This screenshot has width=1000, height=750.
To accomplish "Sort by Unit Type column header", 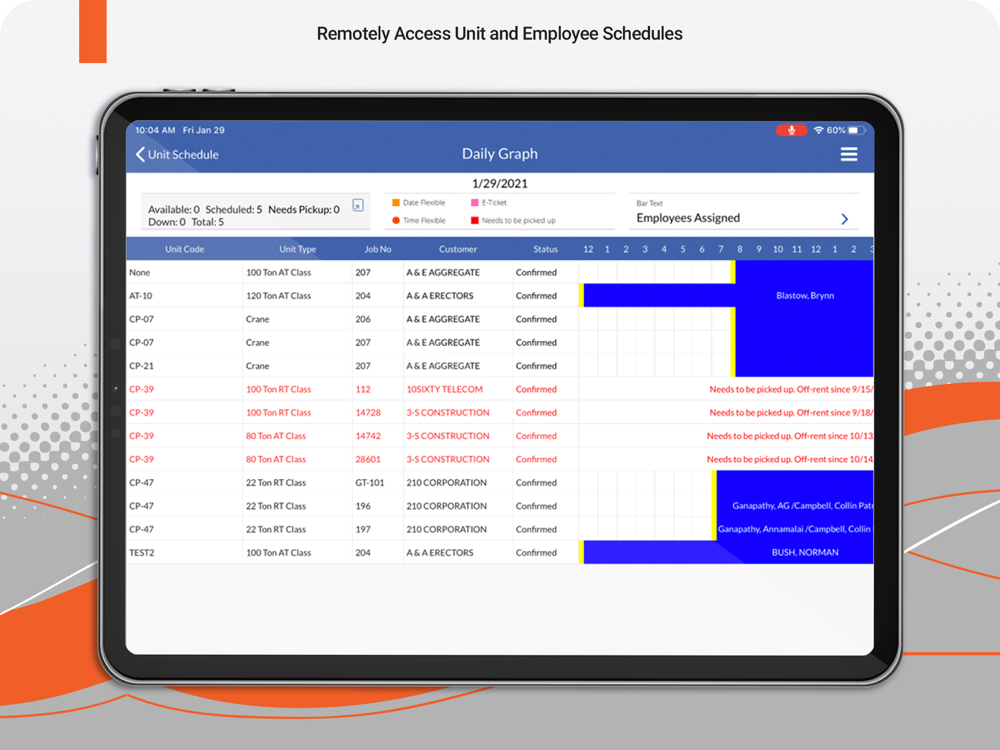I will [297, 249].
